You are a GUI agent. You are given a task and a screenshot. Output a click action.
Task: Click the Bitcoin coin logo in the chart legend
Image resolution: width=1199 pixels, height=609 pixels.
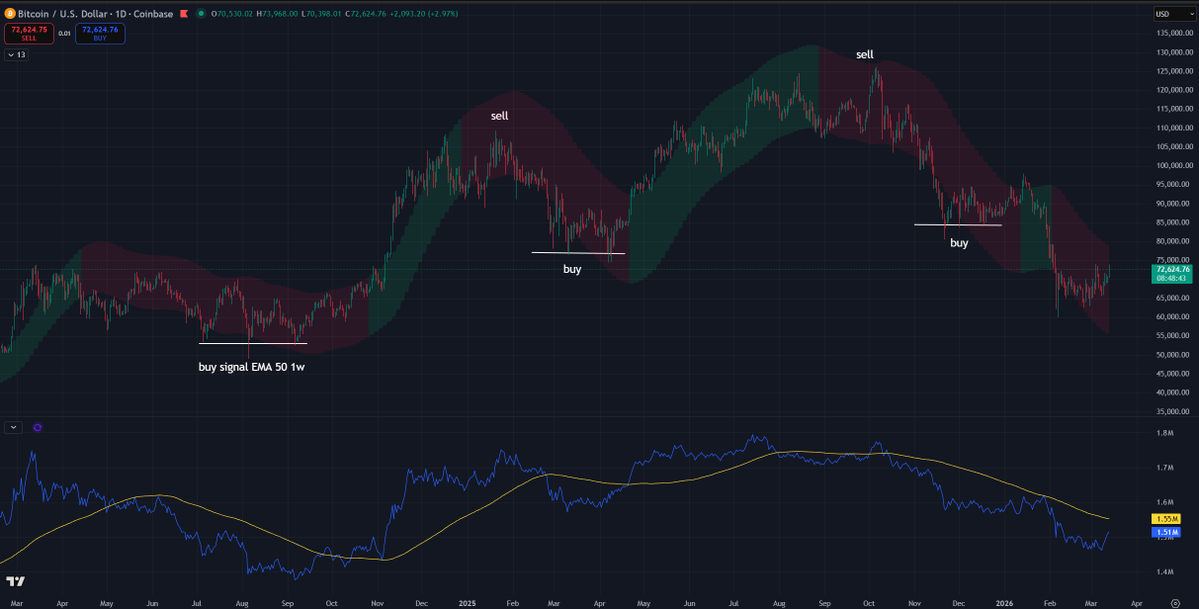click(x=10, y=14)
